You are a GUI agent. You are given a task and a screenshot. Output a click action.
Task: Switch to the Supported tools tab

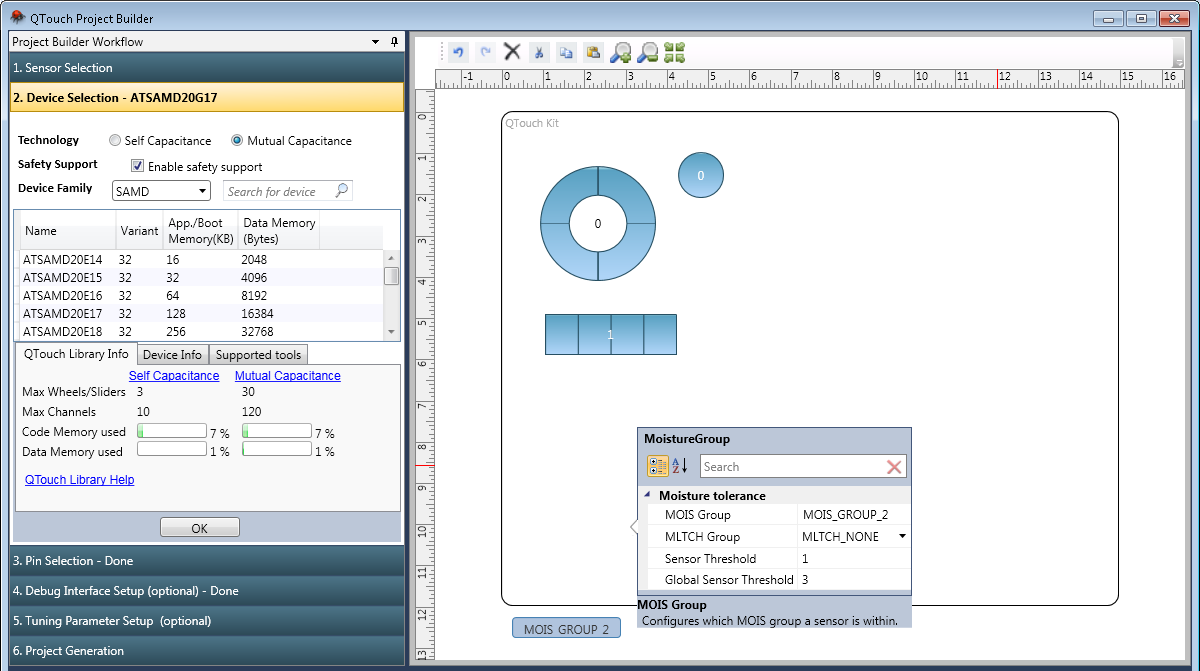coord(258,355)
